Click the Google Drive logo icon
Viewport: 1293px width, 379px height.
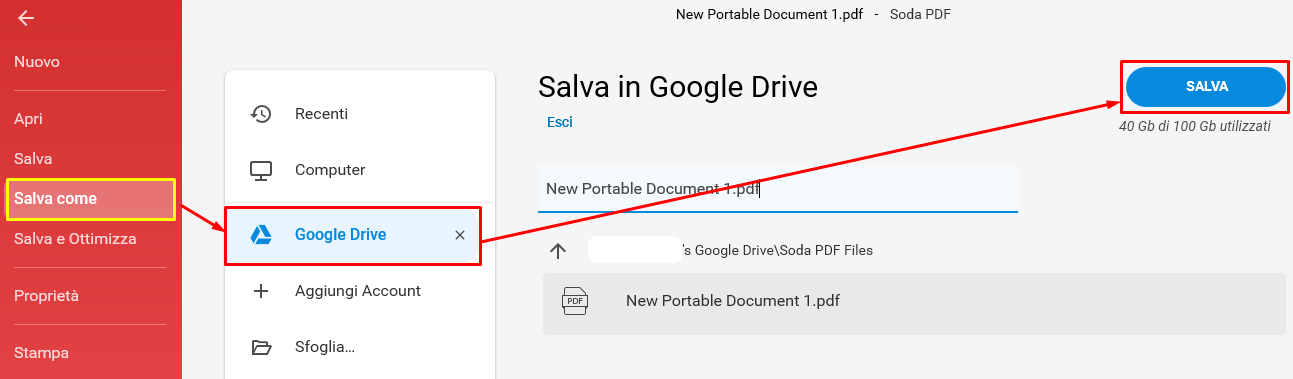(x=261, y=235)
